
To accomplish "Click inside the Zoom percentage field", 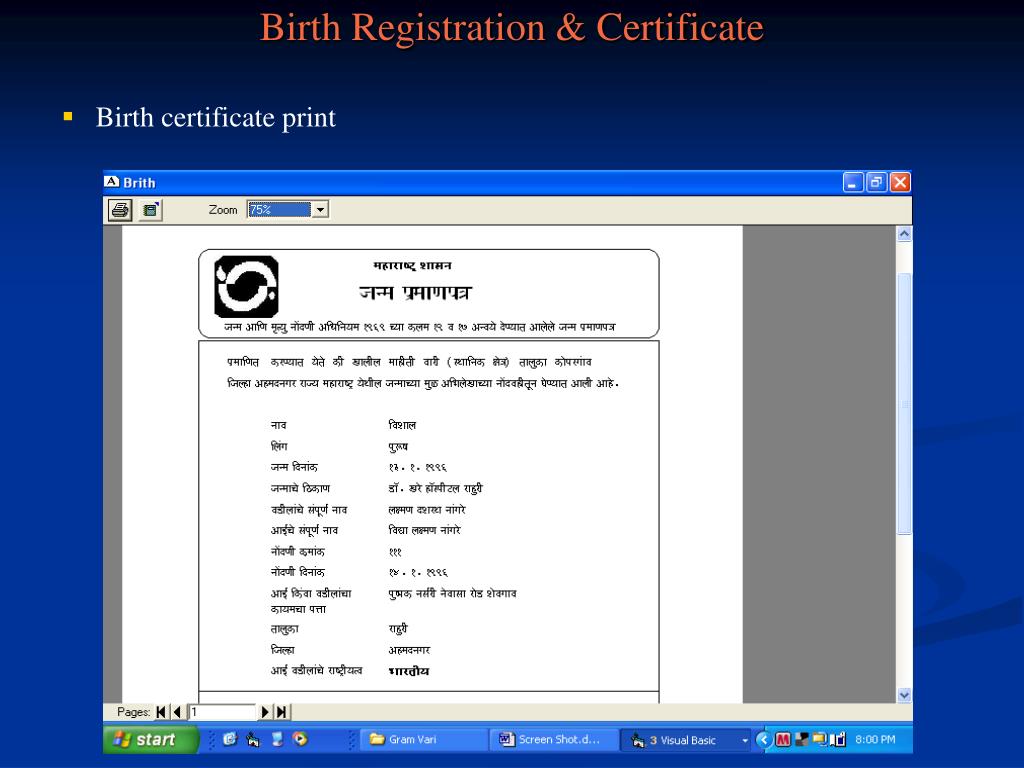I will click(280, 210).
